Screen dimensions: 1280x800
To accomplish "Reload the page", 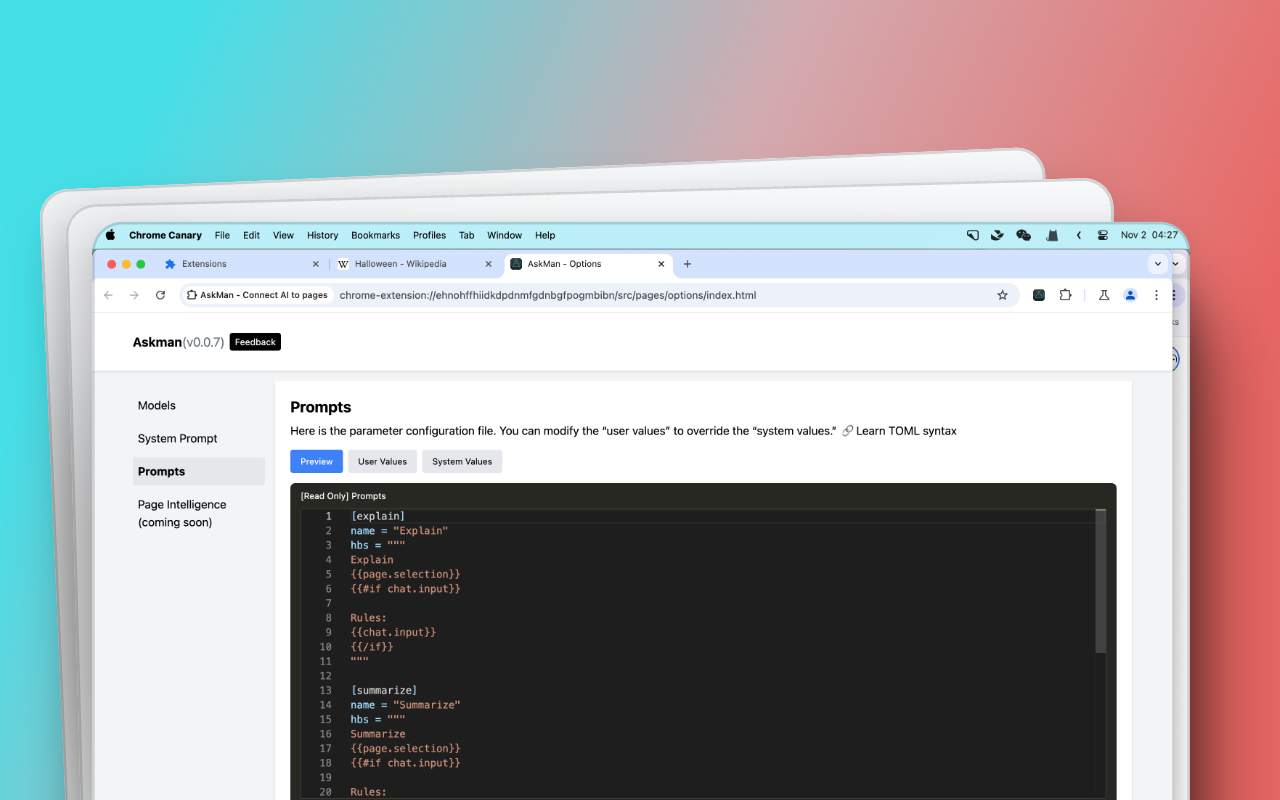I will [x=160, y=295].
